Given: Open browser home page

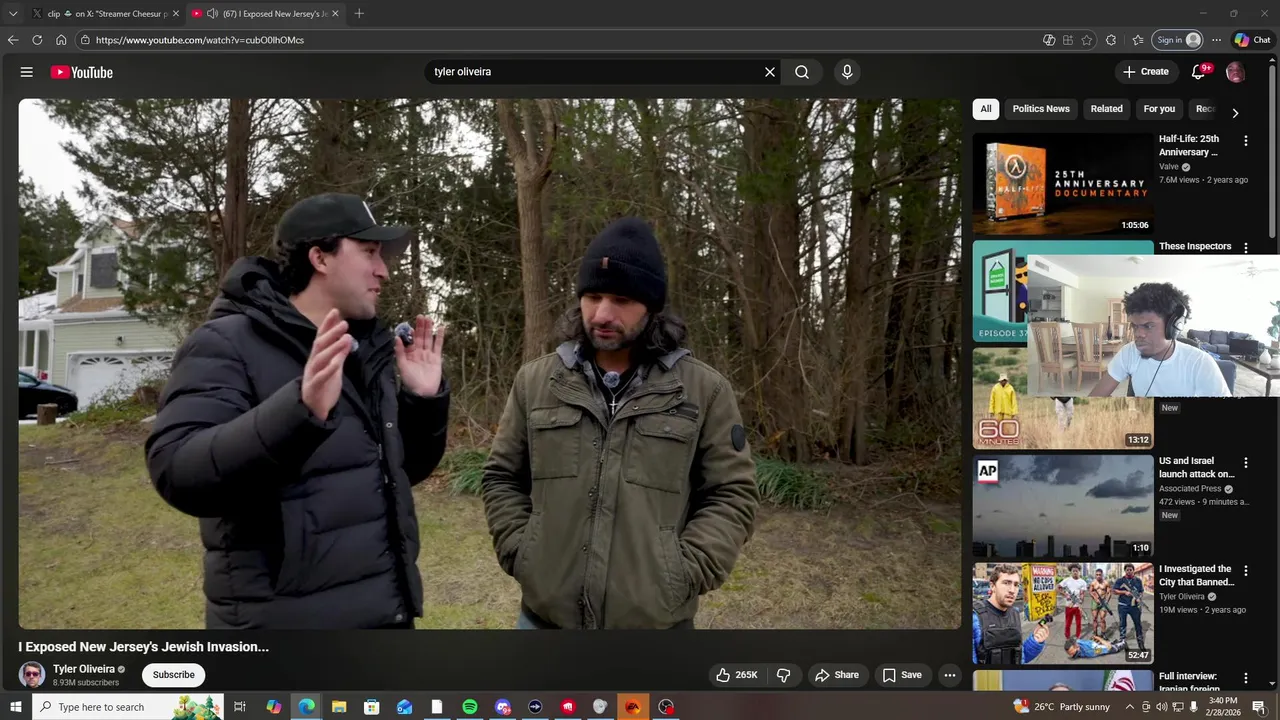Looking at the screenshot, I should coord(61,40).
